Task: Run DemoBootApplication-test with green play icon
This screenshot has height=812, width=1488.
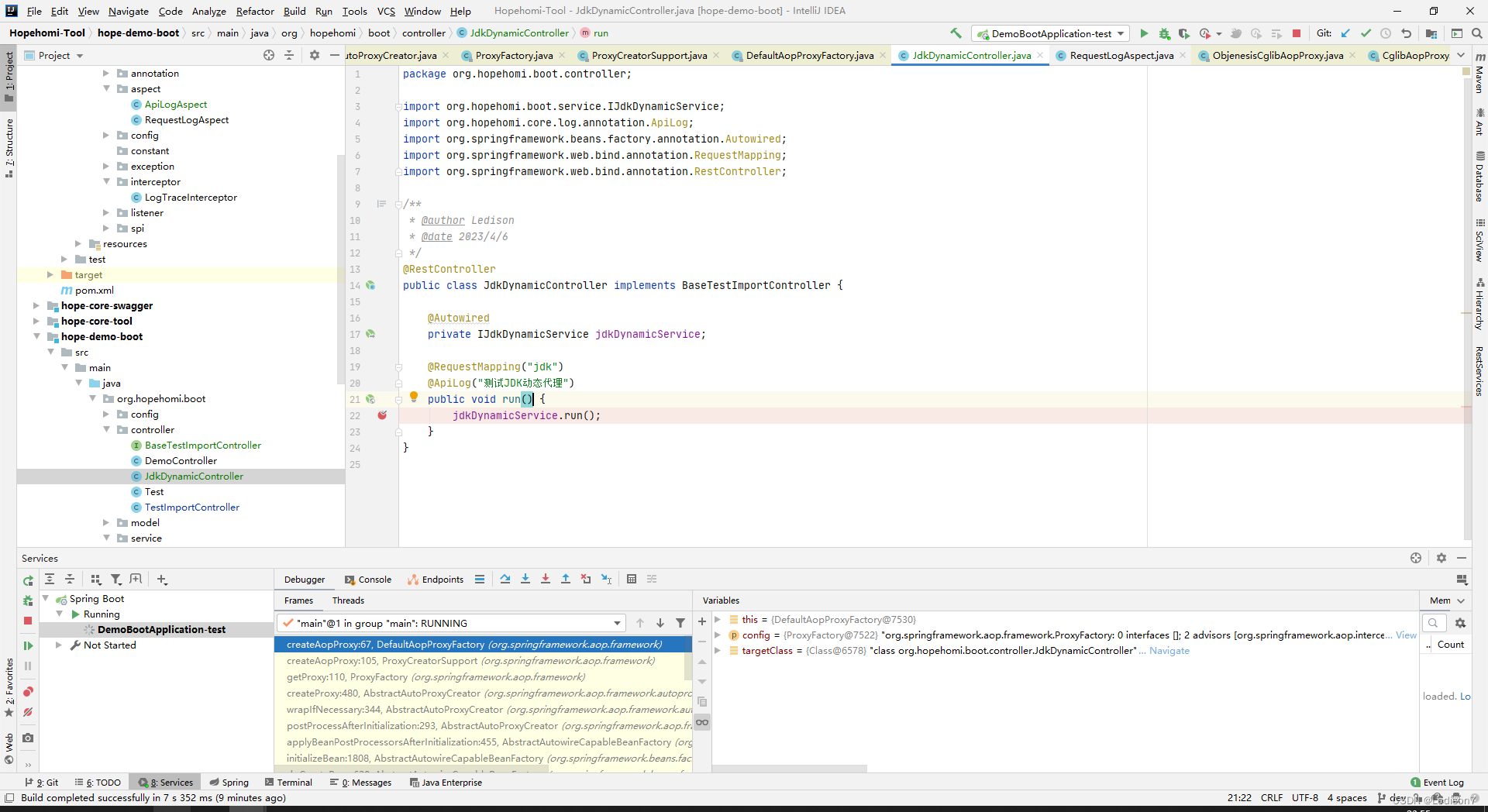Action: coord(1144,33)
